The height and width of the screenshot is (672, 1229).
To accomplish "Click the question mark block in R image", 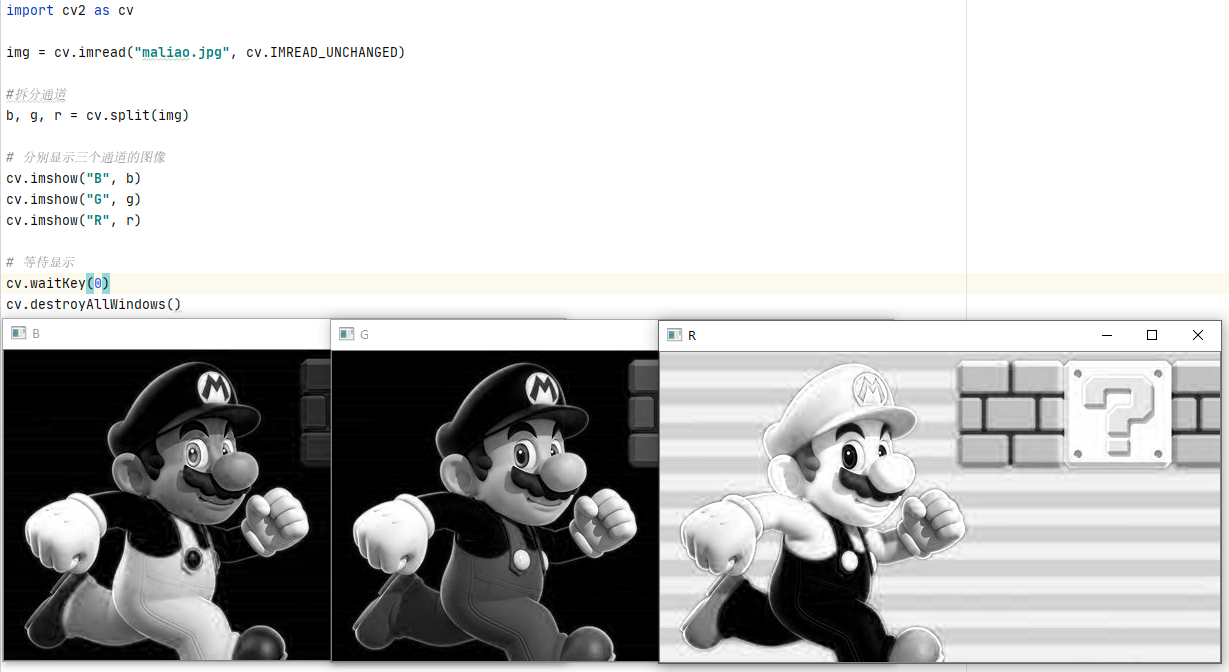I will point(1118,414).
